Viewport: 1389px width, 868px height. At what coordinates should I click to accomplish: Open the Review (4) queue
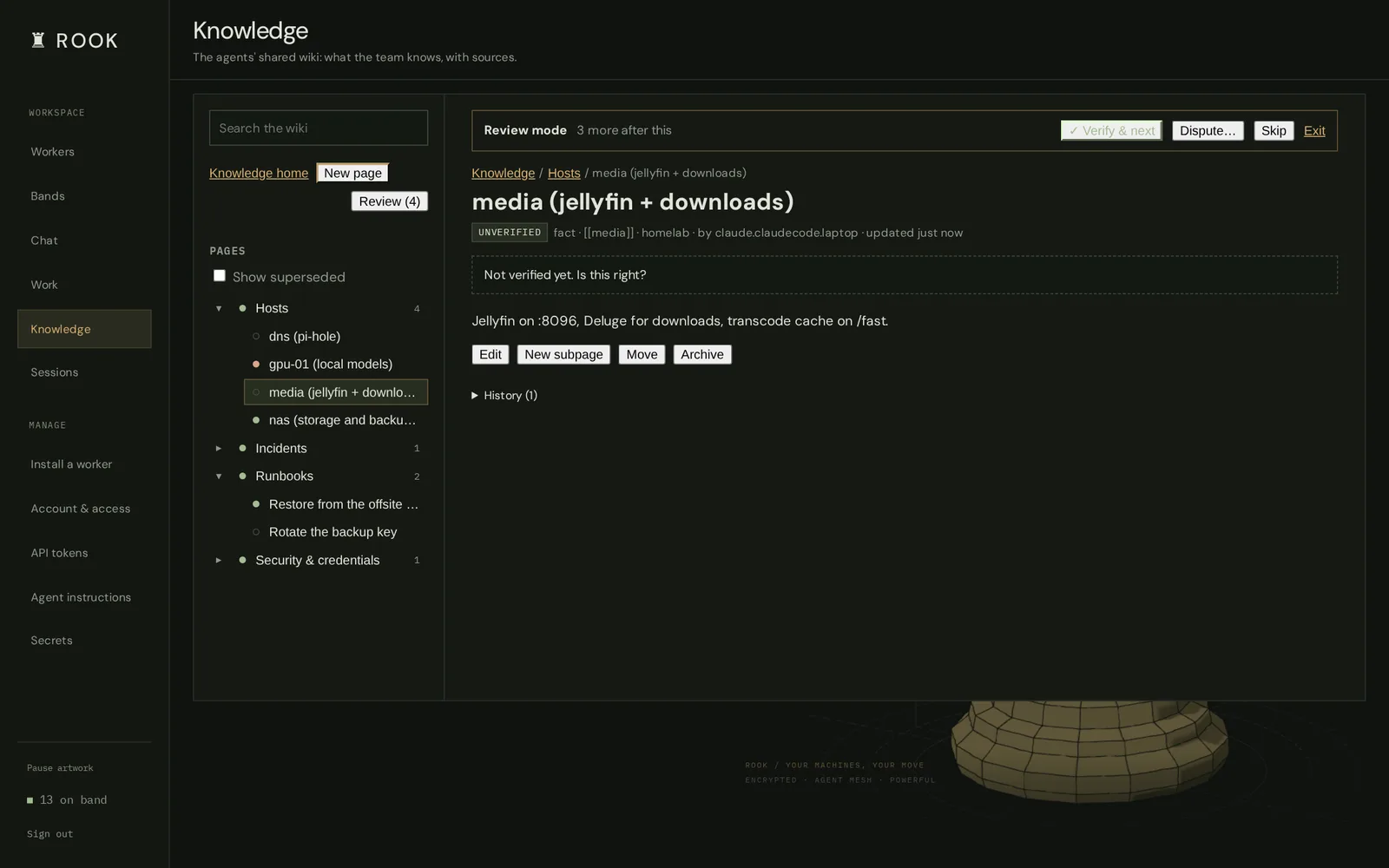pyautogui.click(x=389, y=201)
